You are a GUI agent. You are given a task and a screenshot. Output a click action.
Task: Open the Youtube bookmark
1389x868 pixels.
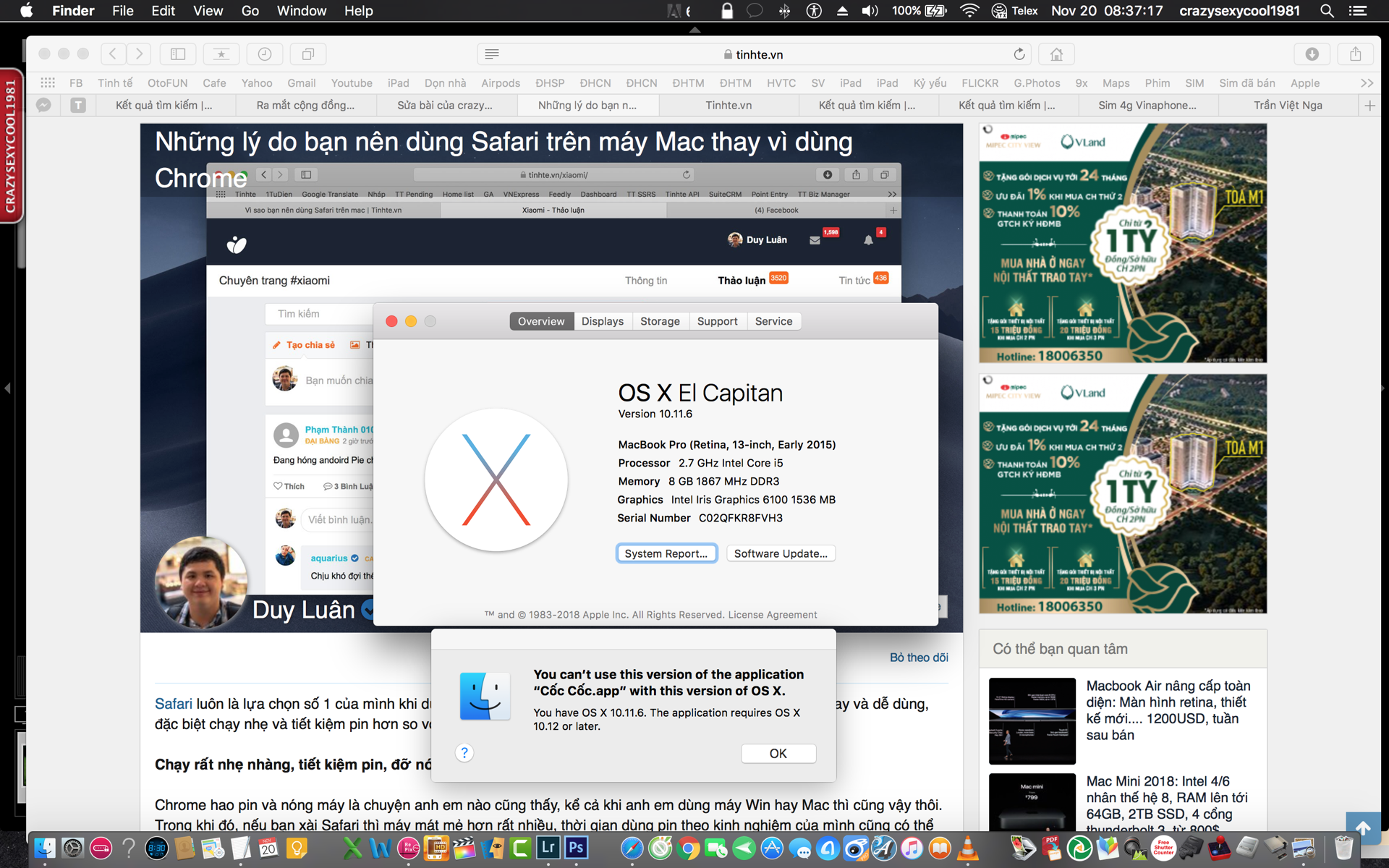click(352, 83)
